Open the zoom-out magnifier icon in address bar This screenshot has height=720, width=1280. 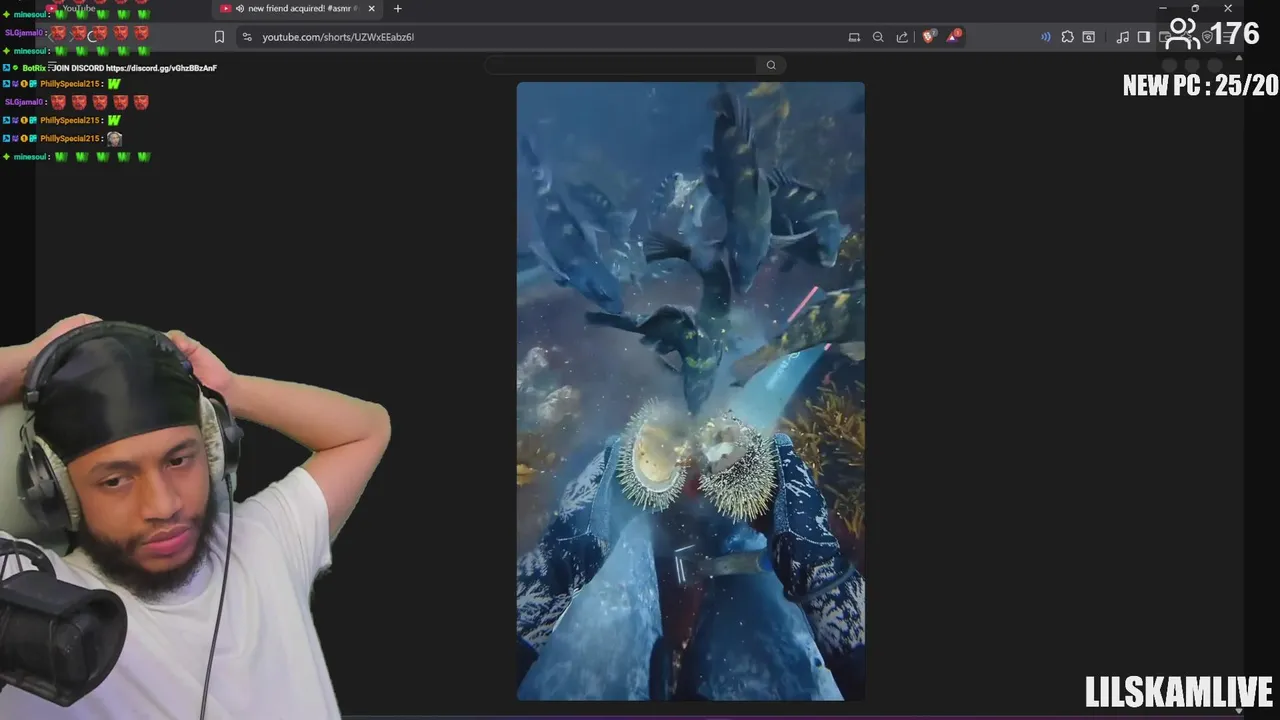tap(878, 37)
